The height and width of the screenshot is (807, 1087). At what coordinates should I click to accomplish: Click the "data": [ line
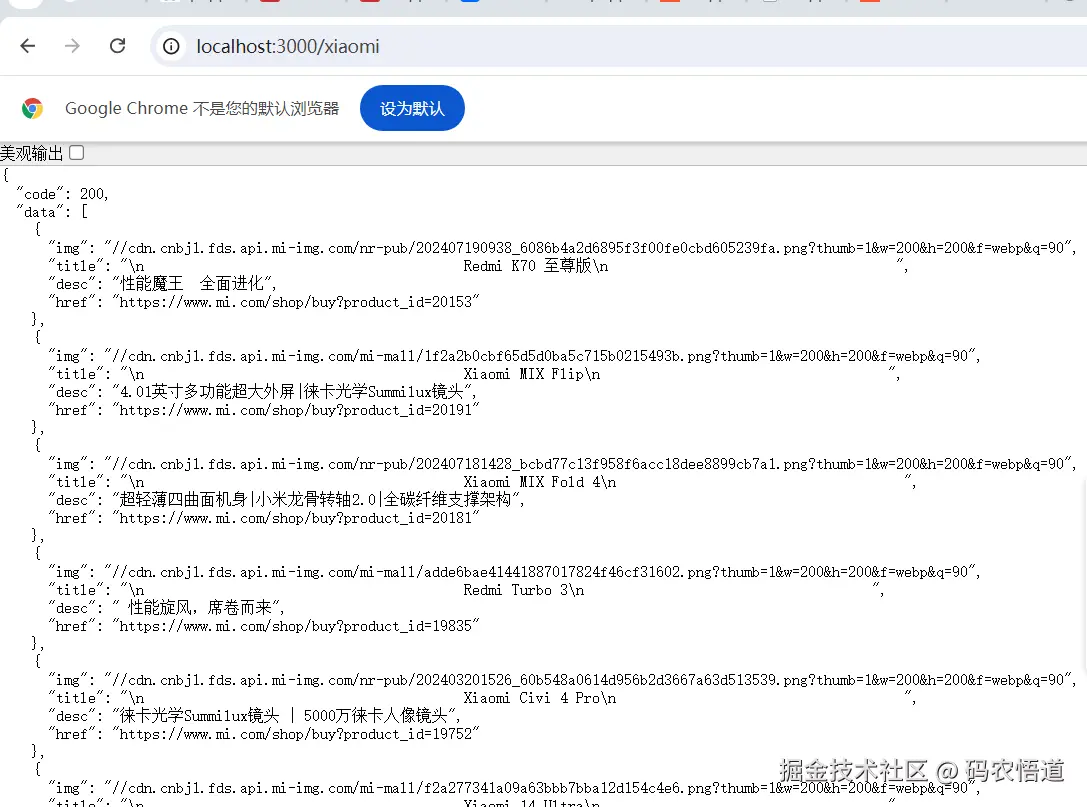click(x=52, y=212)
